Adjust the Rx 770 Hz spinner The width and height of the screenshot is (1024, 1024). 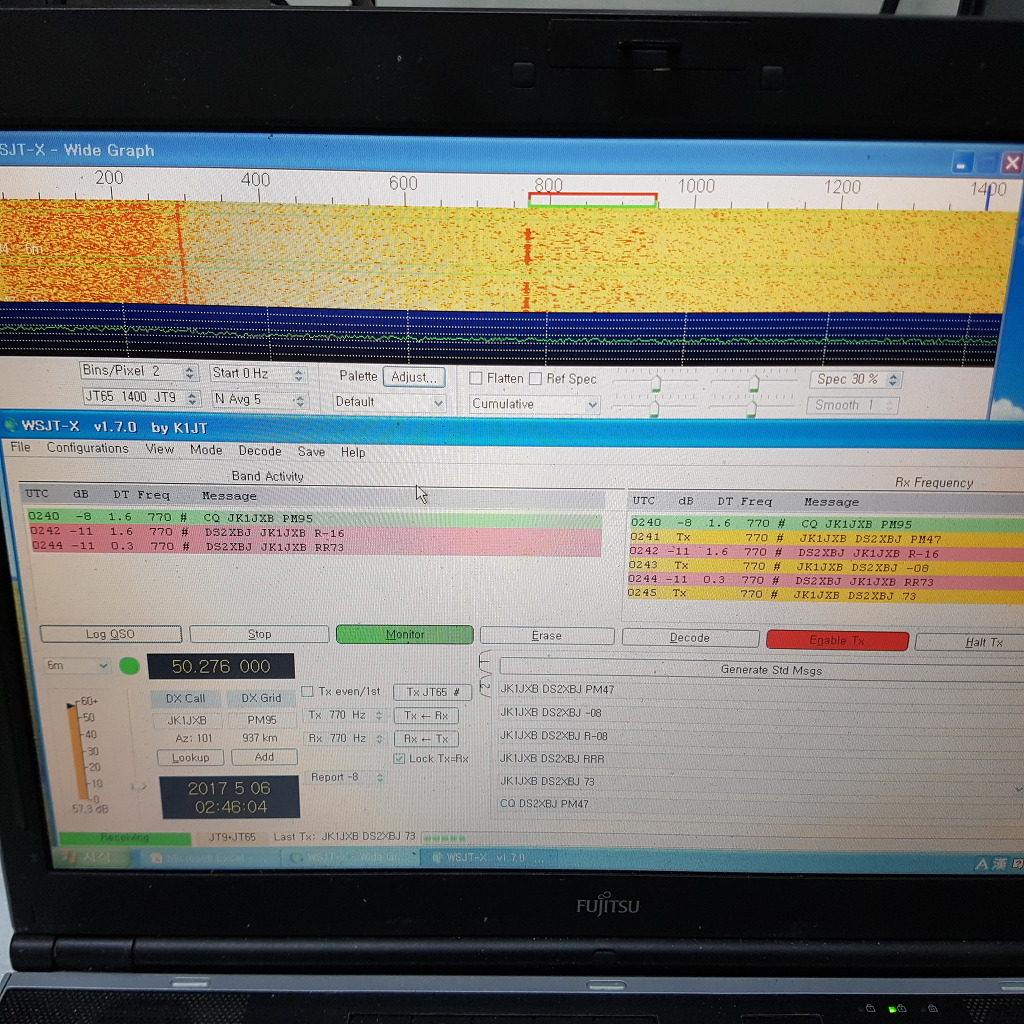click(x=379, y=739)
